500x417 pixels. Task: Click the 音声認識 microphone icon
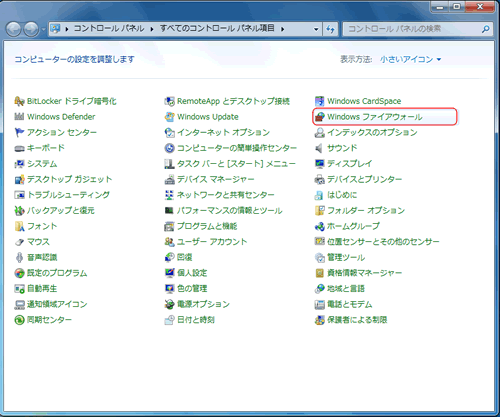19,257
